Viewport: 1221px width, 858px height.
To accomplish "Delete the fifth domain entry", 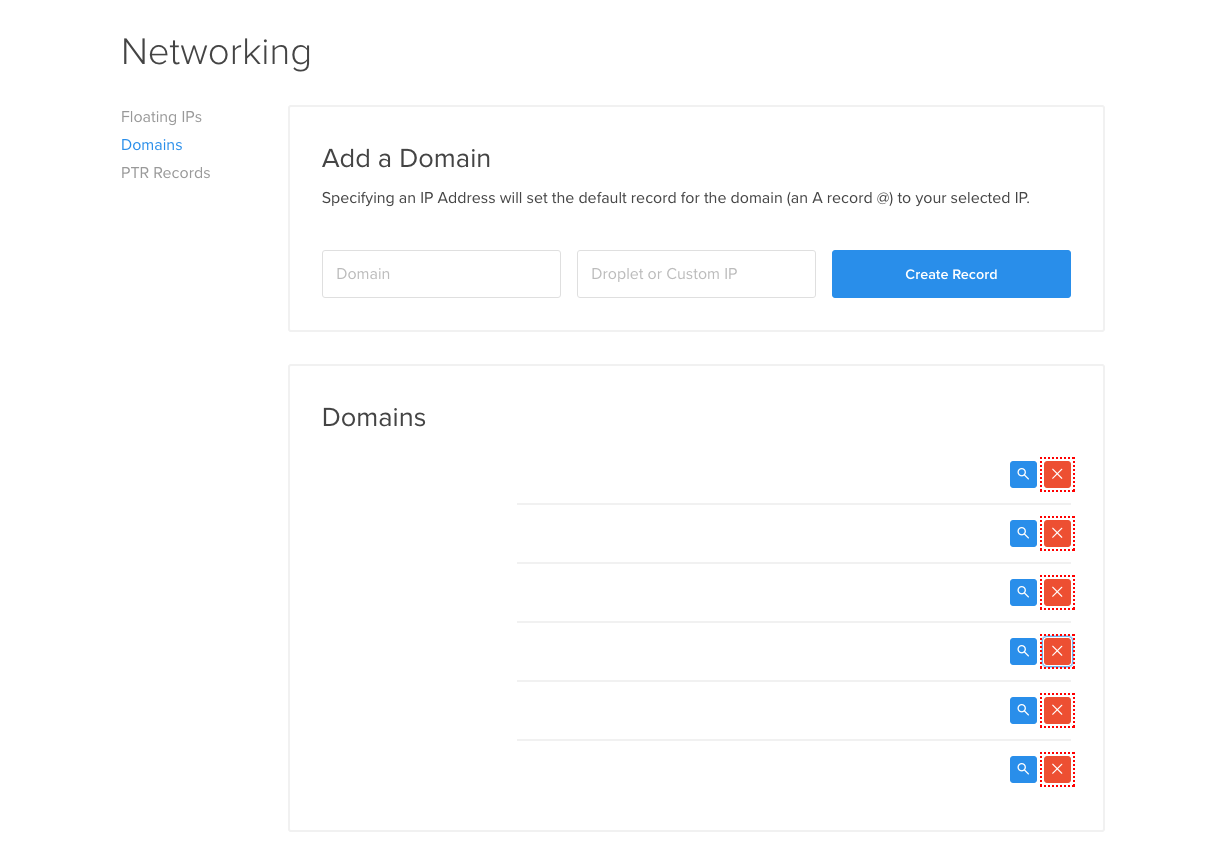I will tap(1057, 710).
